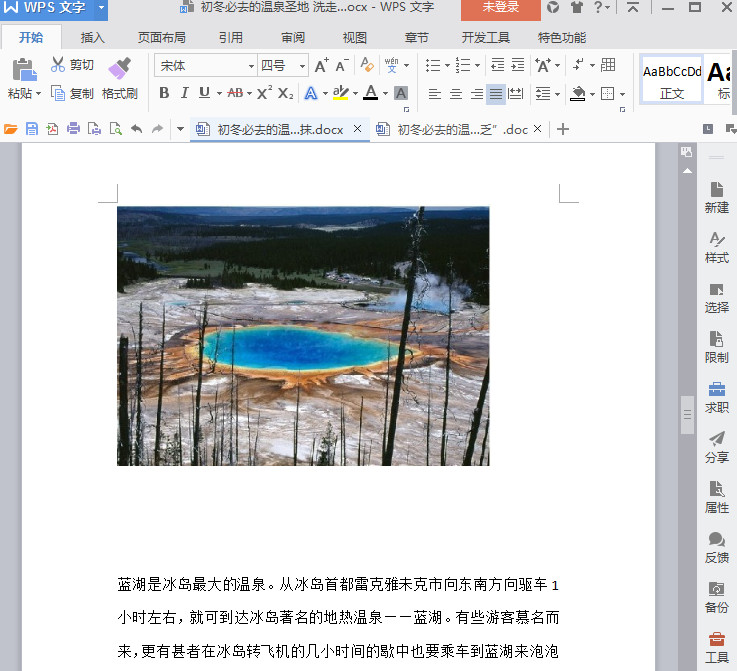This screenshot has width=737, height=671.
Task: Save the document with floppy icon
Action: [31, 129]
